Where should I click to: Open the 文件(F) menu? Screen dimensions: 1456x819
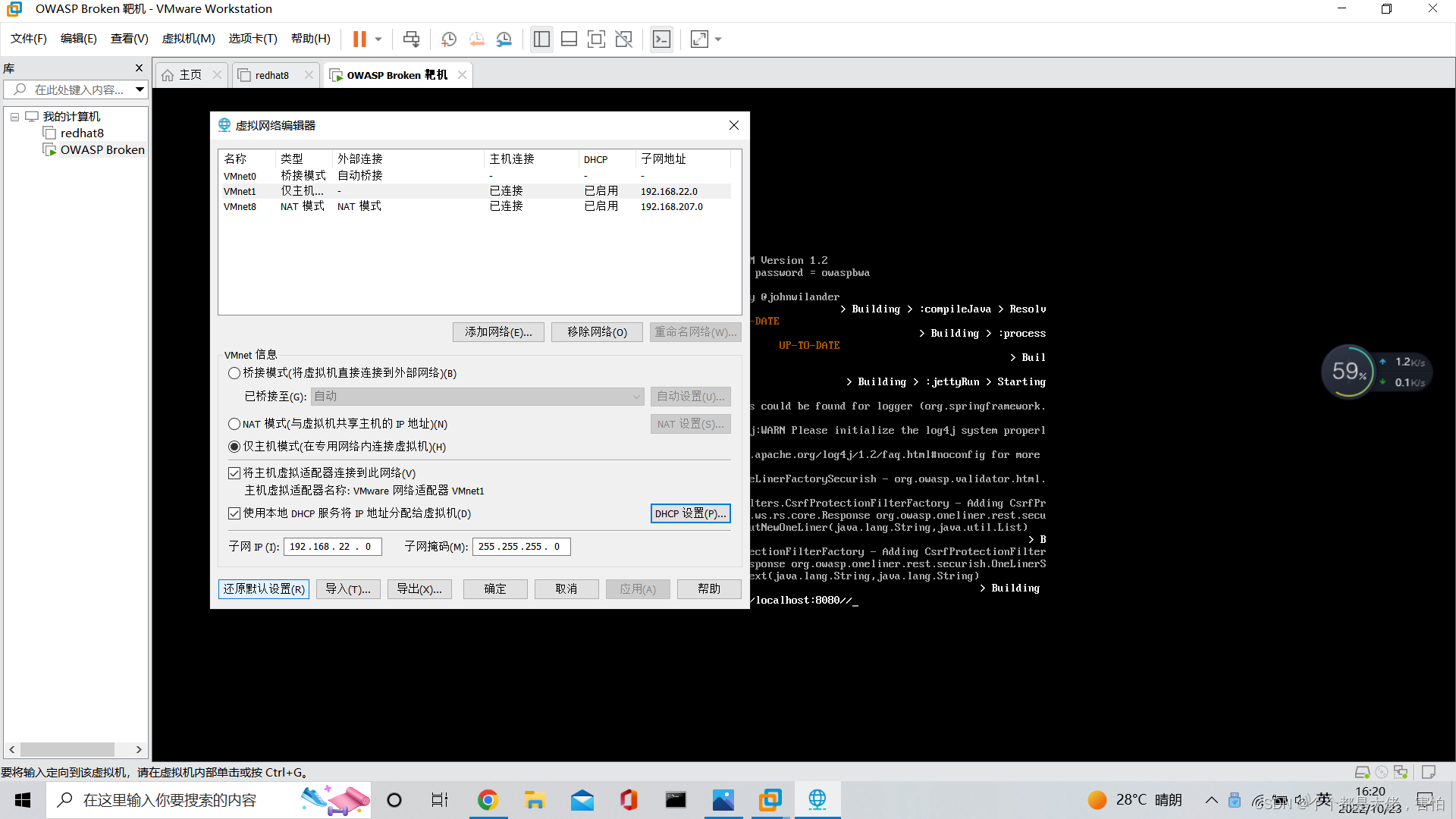(x=29, y=39)
